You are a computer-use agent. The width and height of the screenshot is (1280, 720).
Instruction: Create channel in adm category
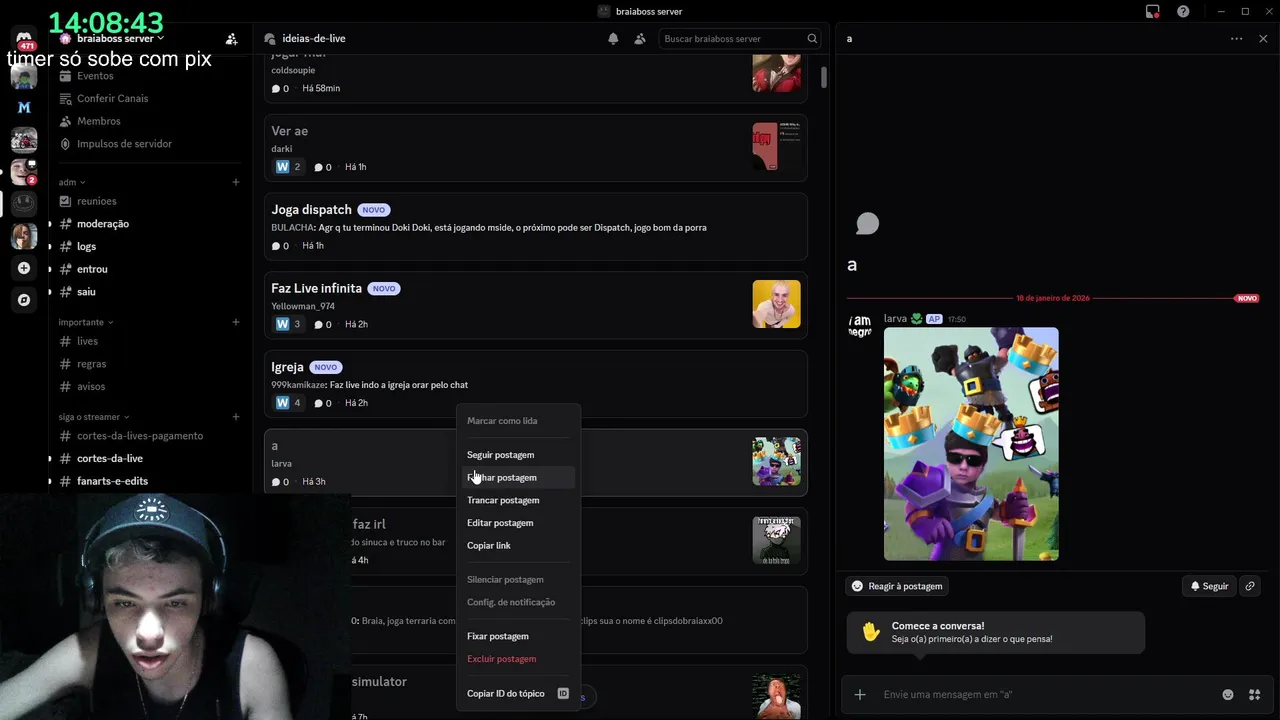236,182
